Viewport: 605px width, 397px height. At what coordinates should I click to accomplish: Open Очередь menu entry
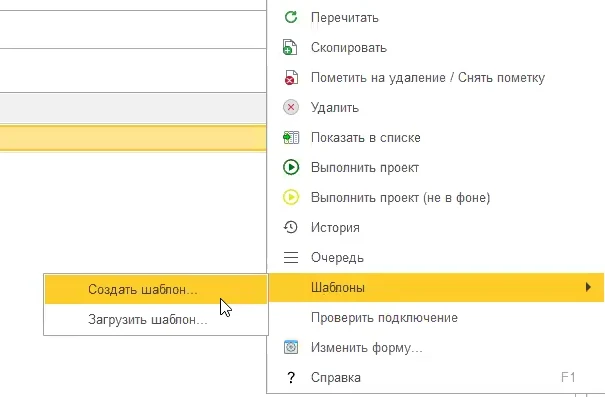435,258
